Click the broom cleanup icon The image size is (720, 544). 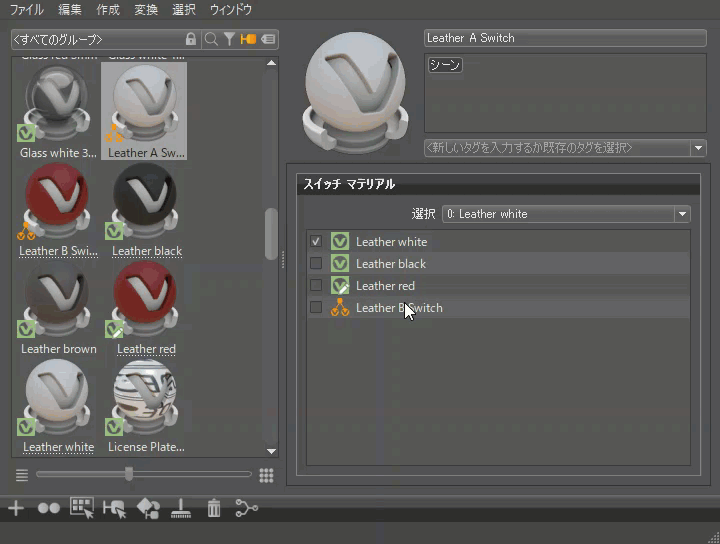tap(181, 509)
